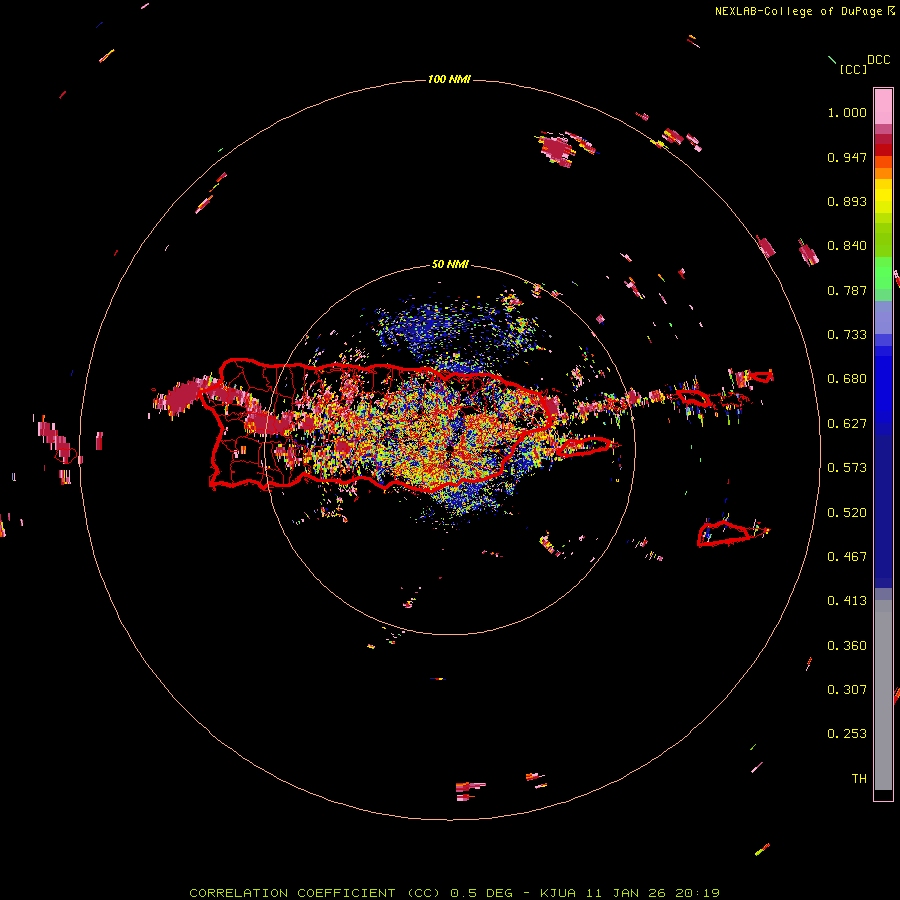Click the pink top segment of the color bar
Screen dimensions: 900x900
[883, 106]
